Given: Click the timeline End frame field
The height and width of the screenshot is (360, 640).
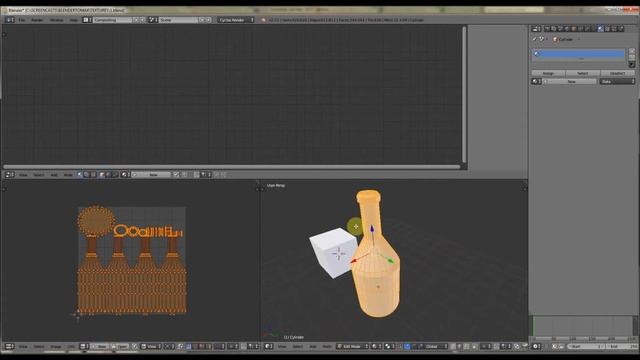Looking at the screenshot, I should tap(622, 346).
